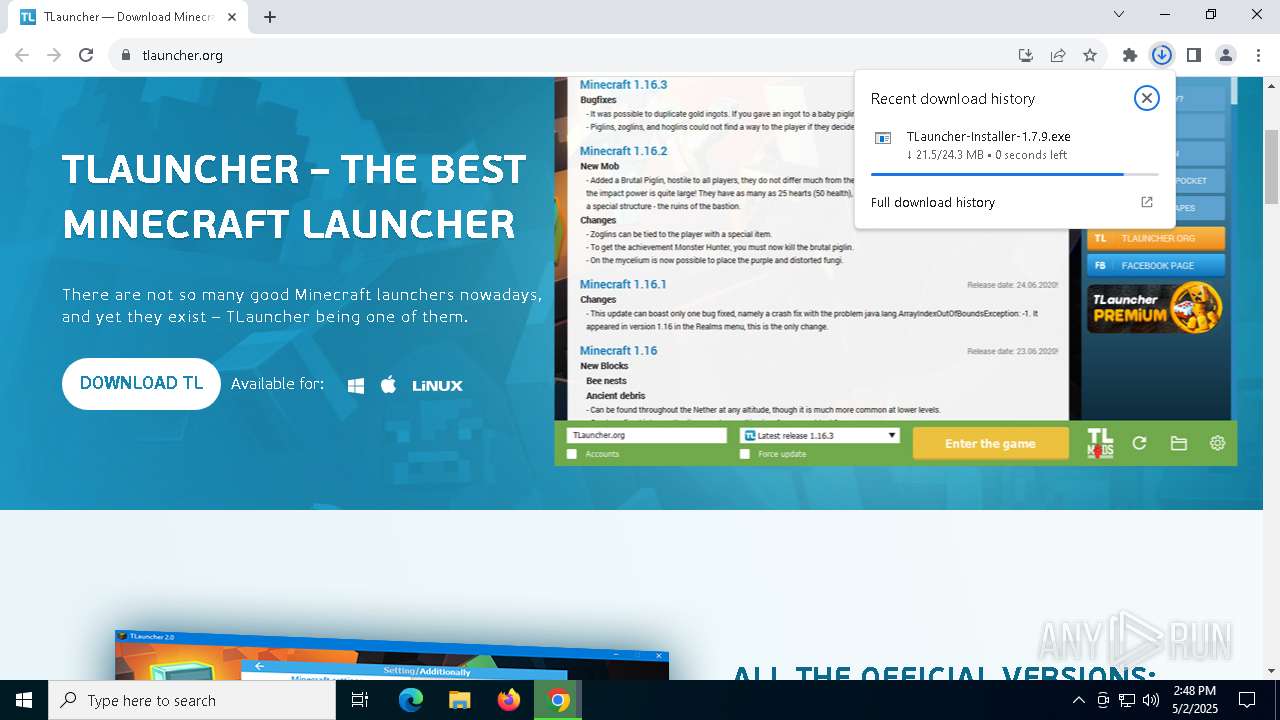
Task: Click the launcher refresh icon
Action: click(x=1139, y=443)
